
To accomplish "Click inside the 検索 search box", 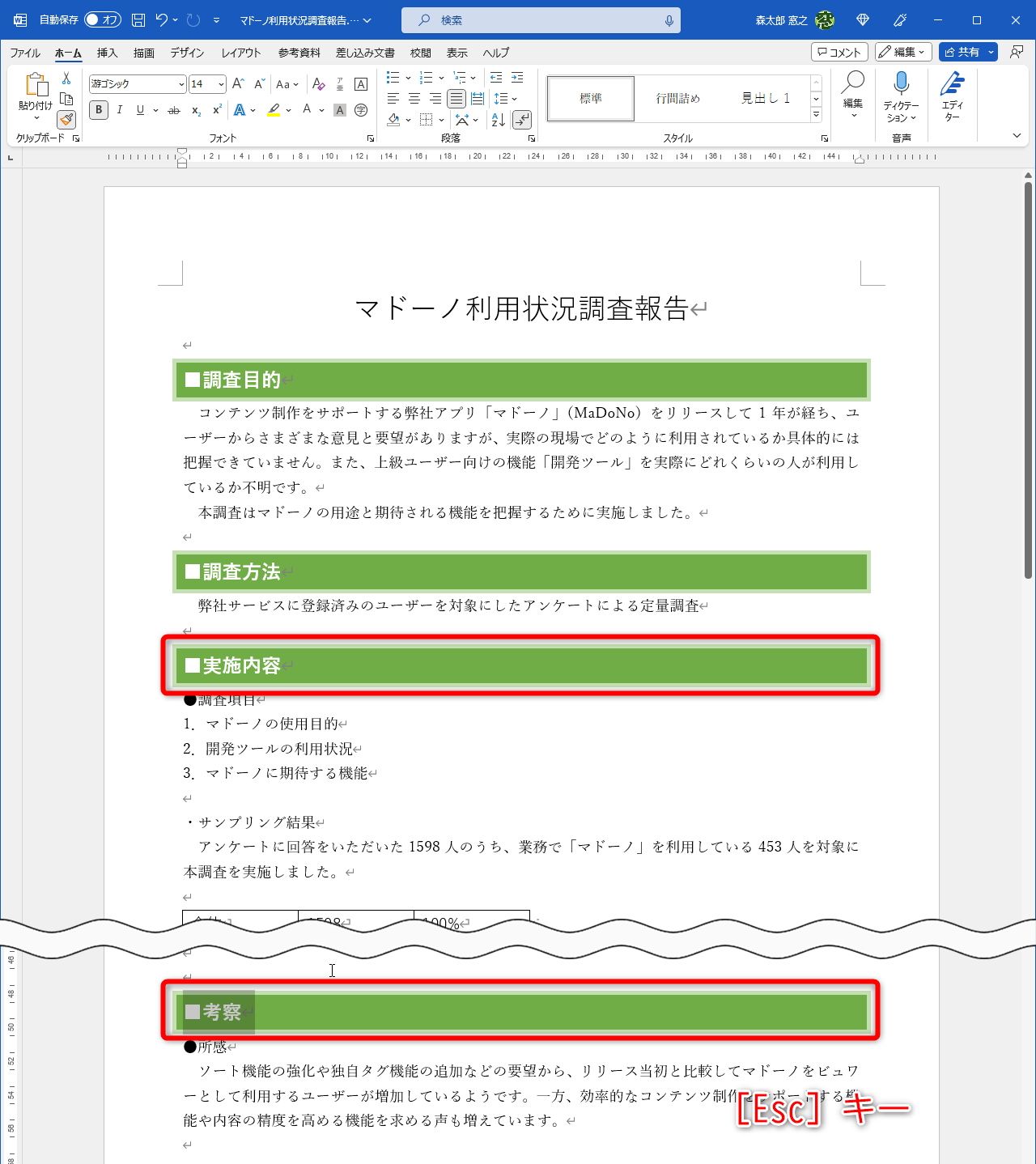I will click(x=541, y=19).
